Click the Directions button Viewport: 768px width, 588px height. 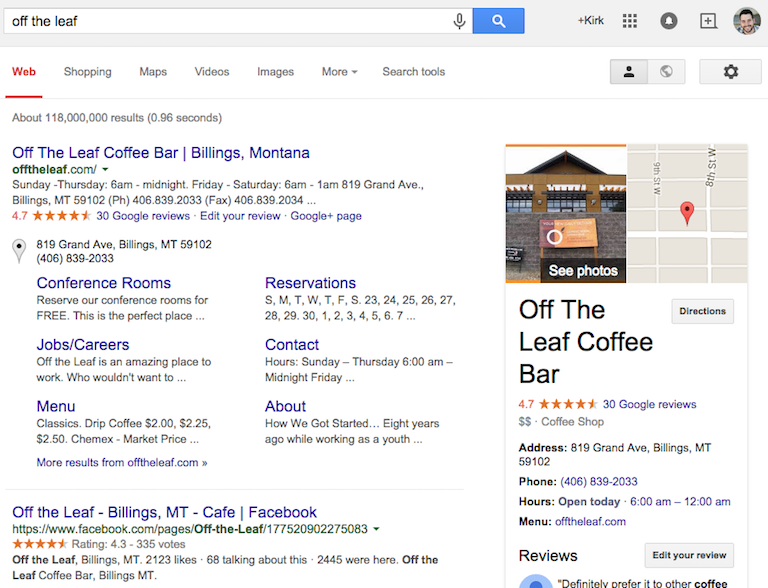point(702,311)
